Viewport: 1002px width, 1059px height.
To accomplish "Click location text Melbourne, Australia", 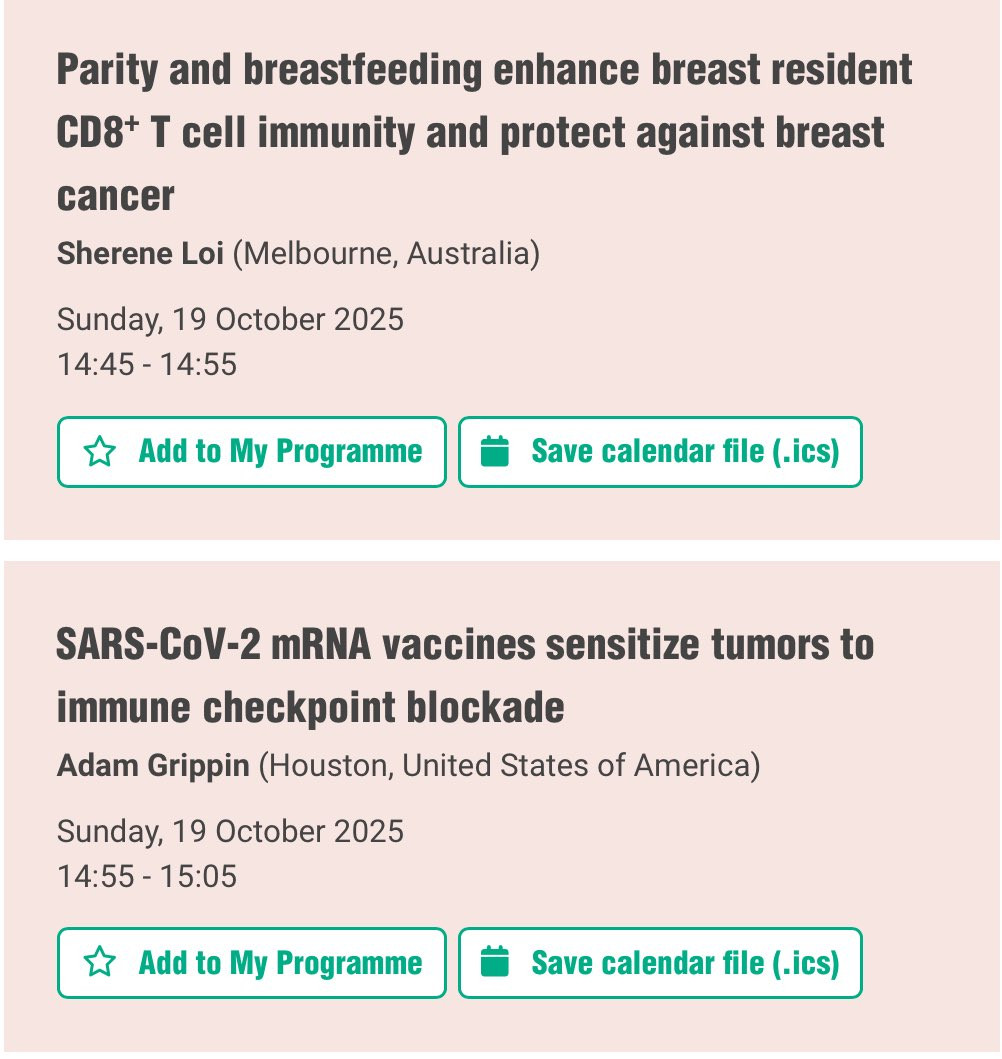I will click(x=386, y=255).
